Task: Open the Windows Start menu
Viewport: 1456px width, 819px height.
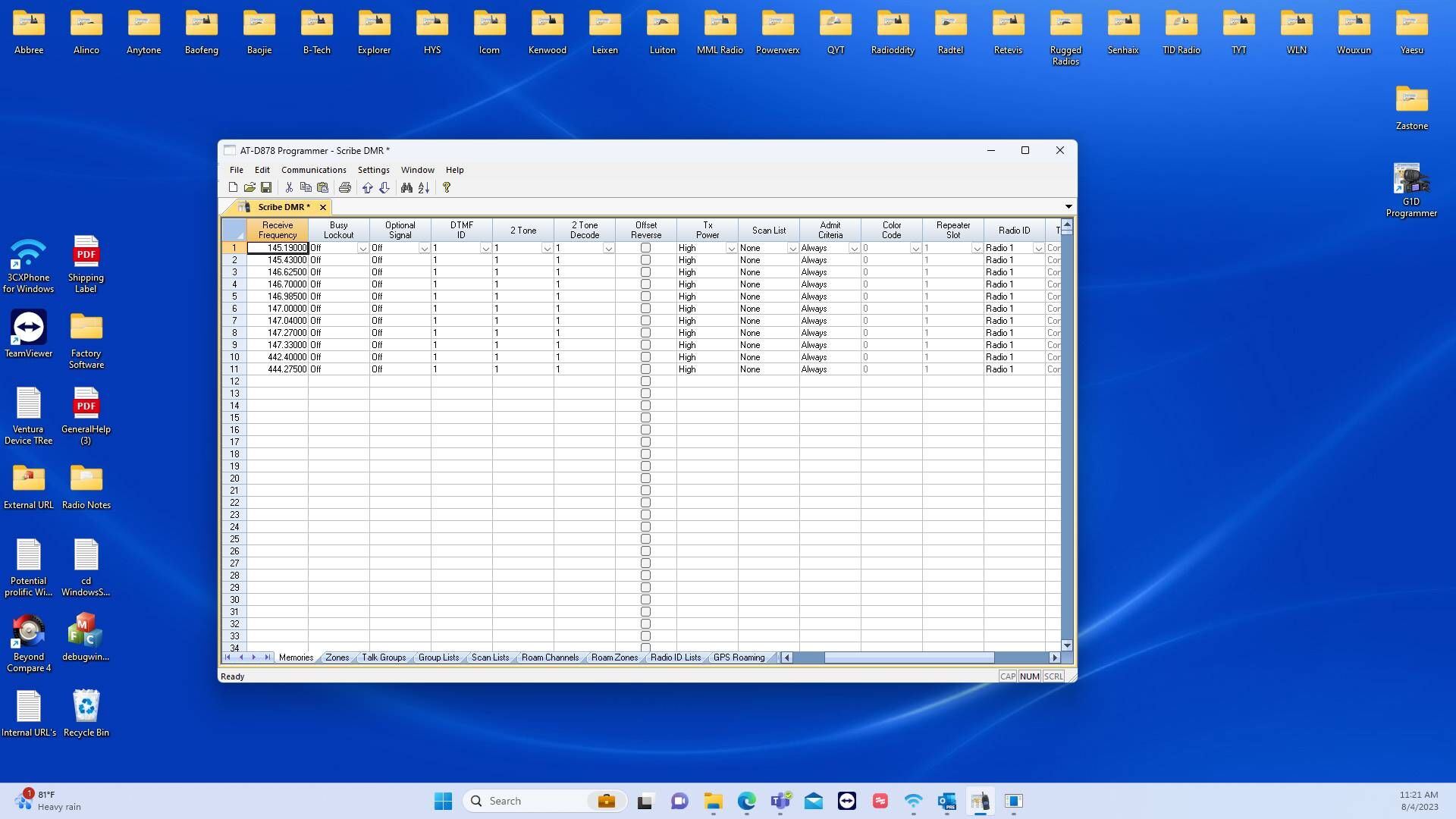Action: 443,801
